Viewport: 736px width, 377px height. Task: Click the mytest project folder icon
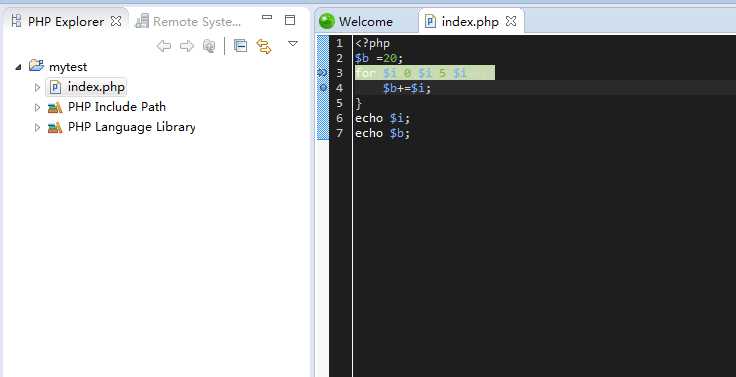[x=36, y=66]
